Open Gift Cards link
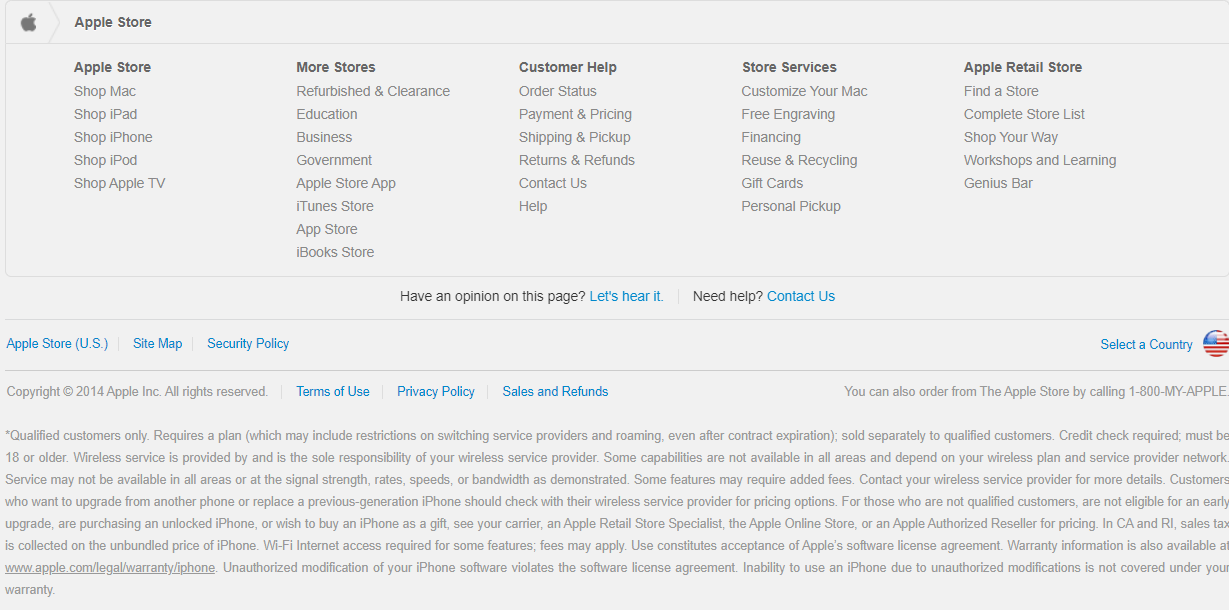The image size is (1229, 610). tap(772, 183)
